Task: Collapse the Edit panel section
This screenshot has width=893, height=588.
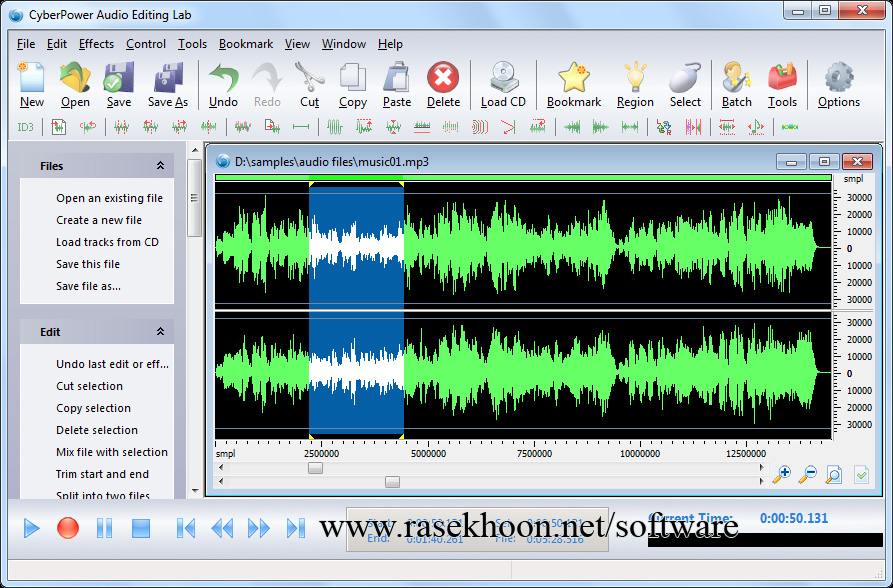Action: [x=161, y=332]
